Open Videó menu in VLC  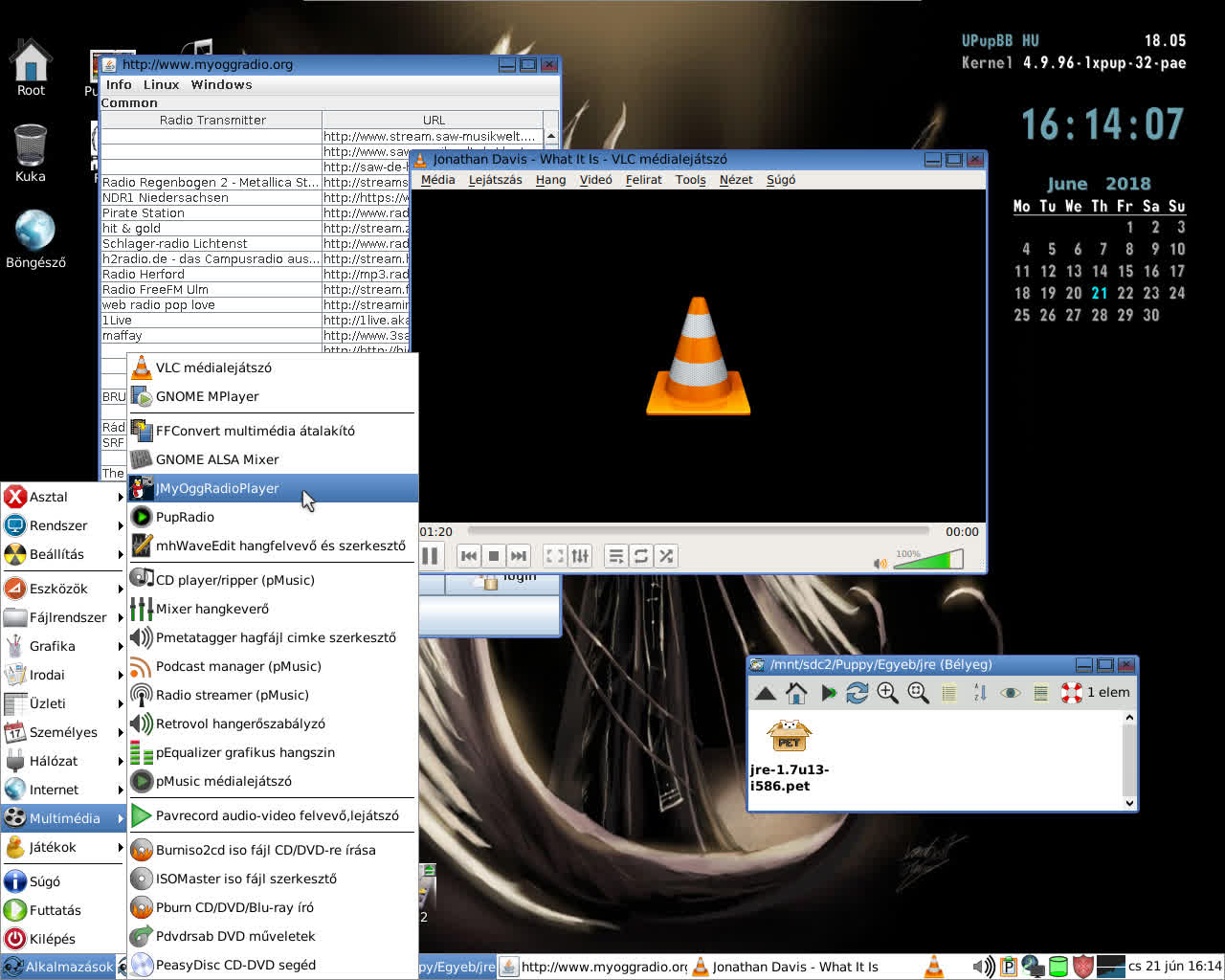click(595, 180)
